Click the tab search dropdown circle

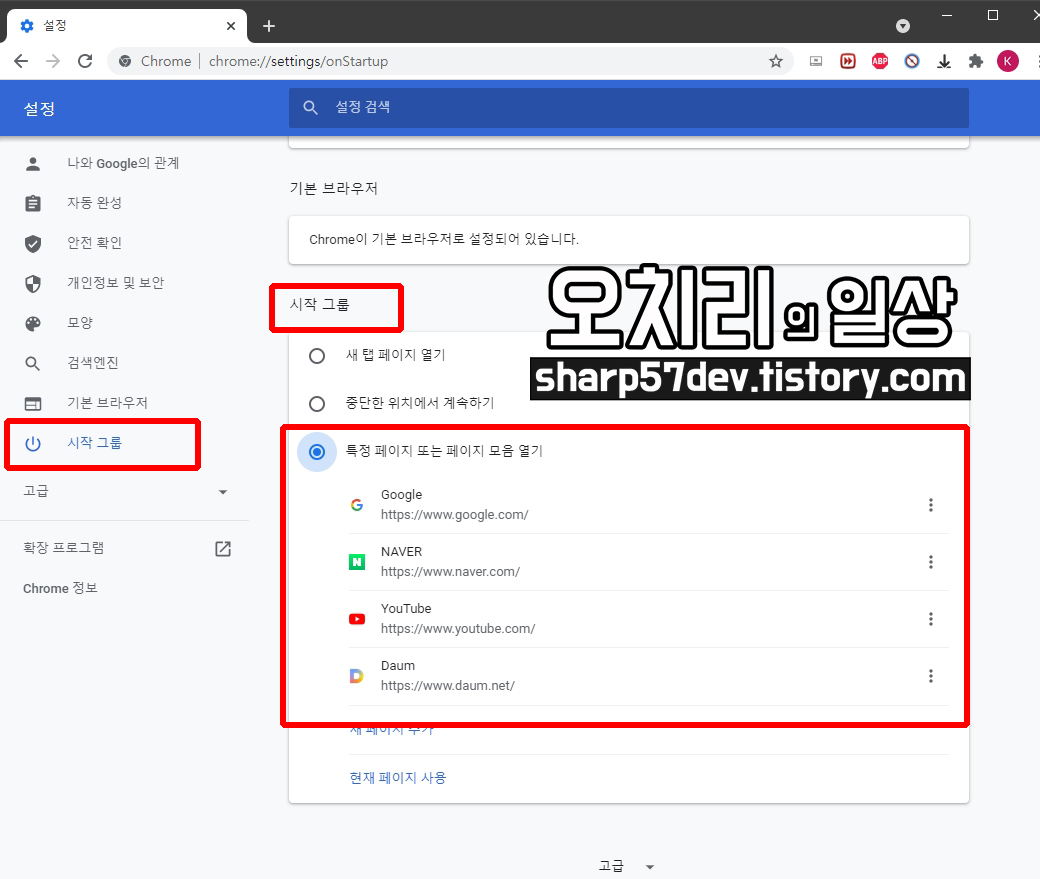(x=903, y=26)
